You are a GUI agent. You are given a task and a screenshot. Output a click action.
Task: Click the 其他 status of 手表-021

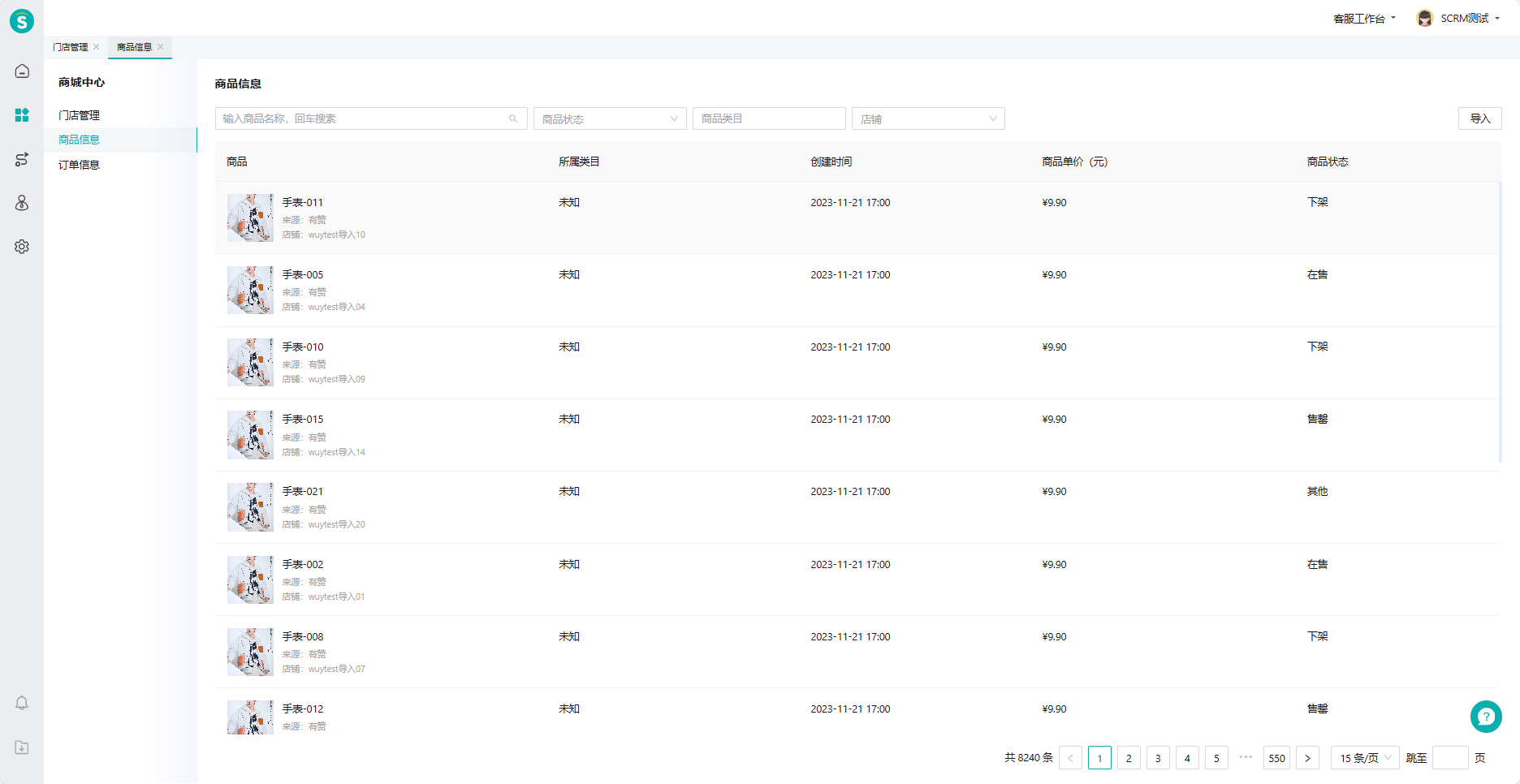click(1317, 491)
